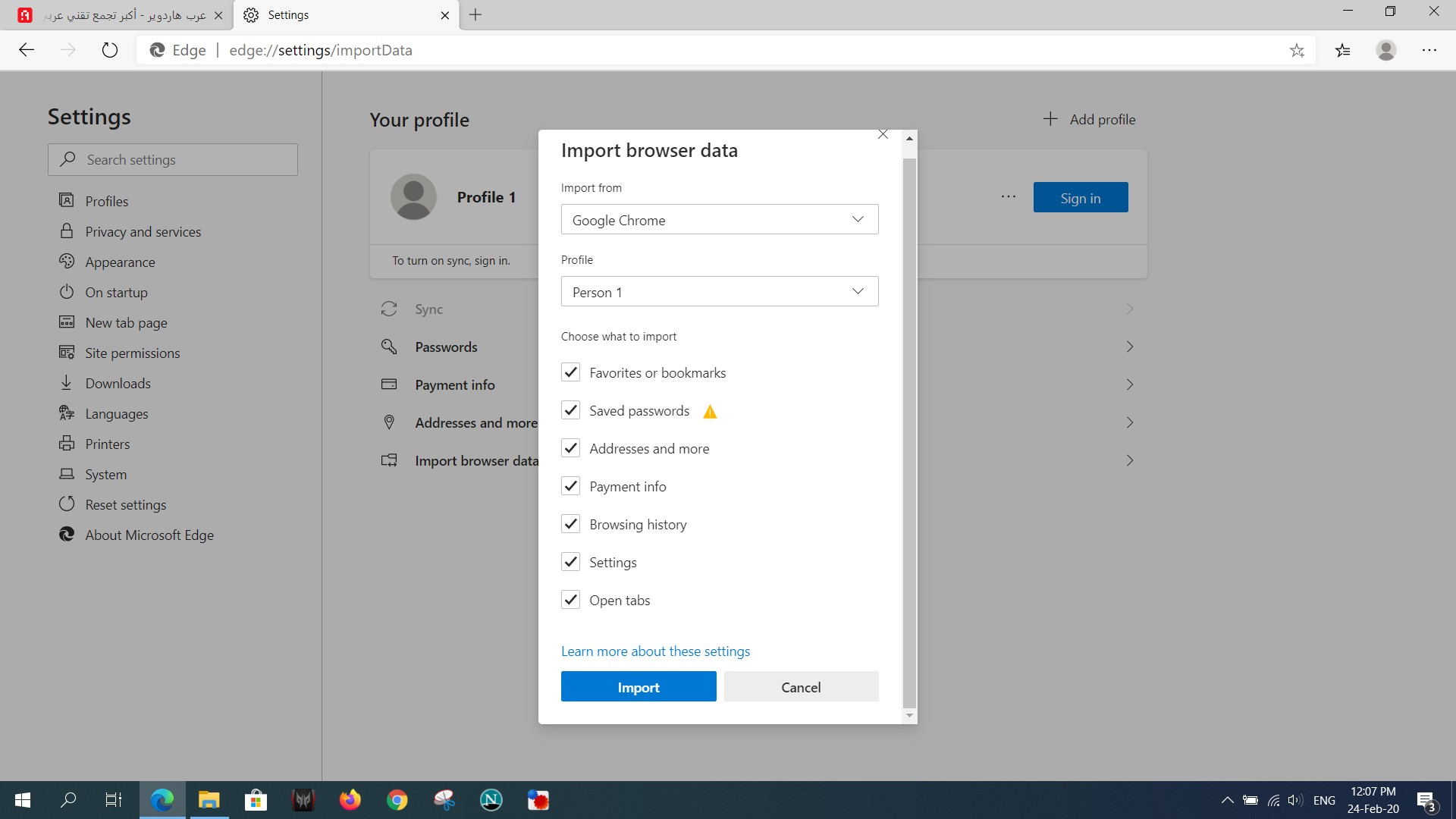Open New tab page settings
The height and width of the screenshot is (819, 1456).
pyautogui.click(x=126, y=322)
